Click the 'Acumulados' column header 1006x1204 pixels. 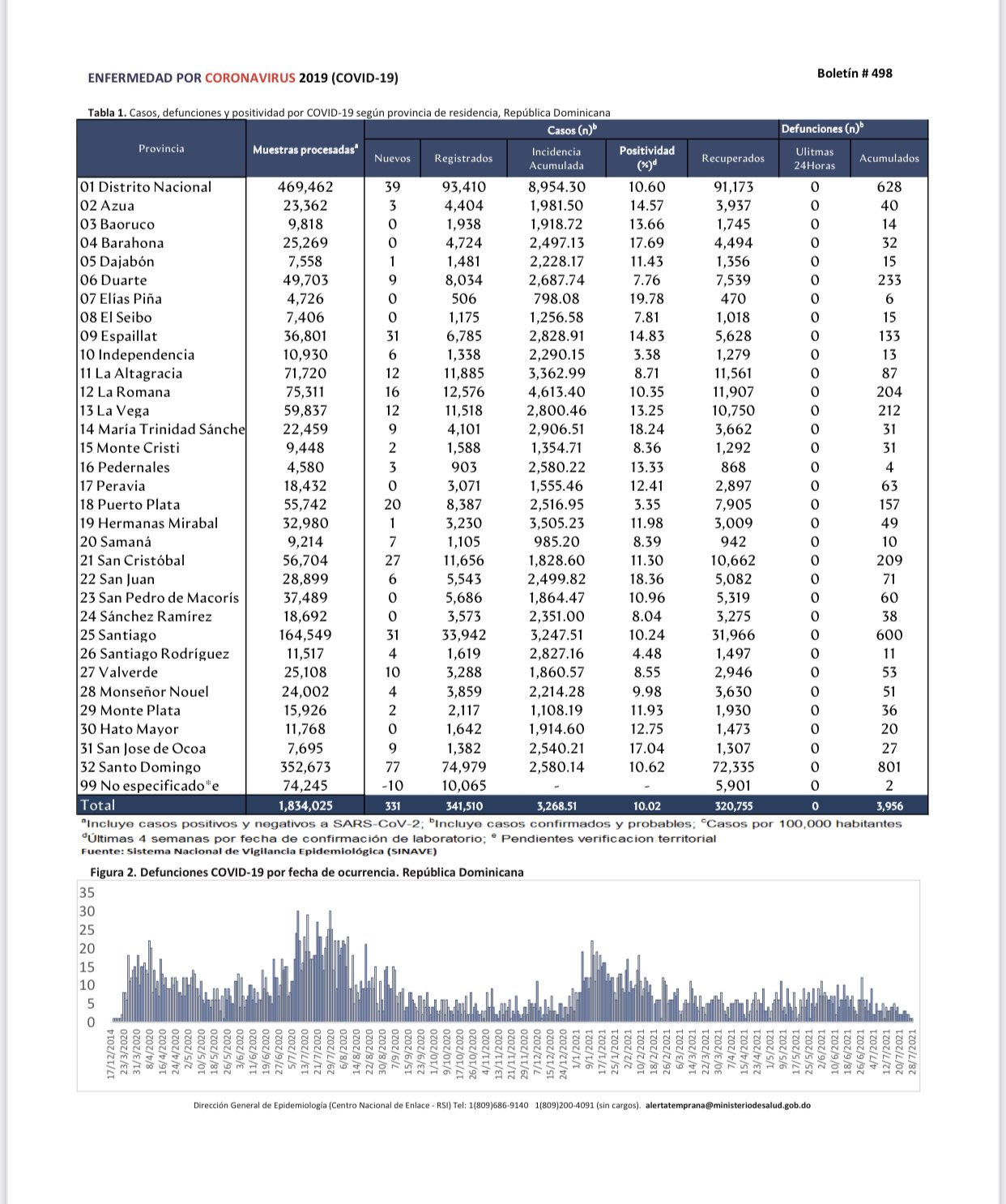(889, 158)
